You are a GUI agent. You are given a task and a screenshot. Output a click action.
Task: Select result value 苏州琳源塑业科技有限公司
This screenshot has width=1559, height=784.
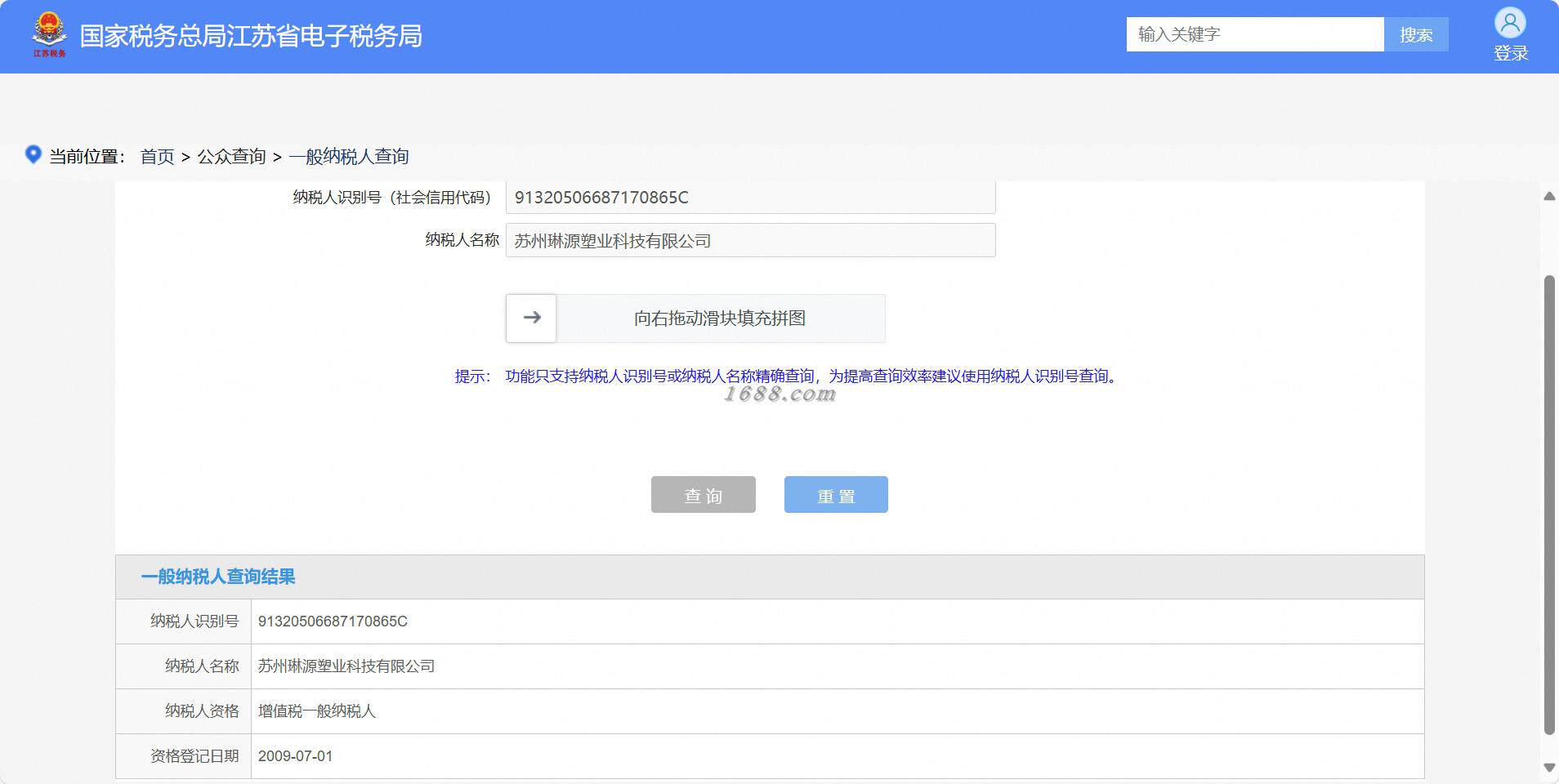tap(346, 666)
